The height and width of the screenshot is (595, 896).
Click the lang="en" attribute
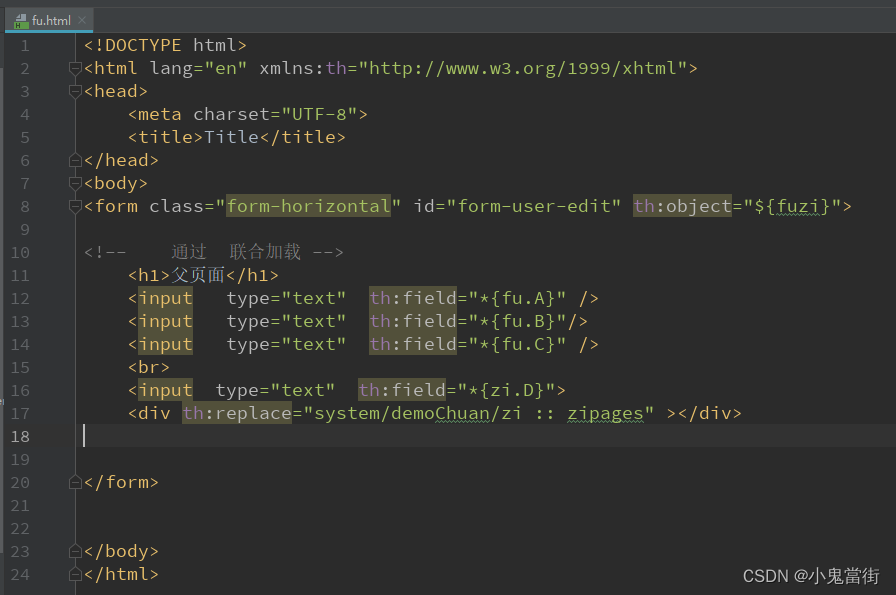tap(198, 69)
